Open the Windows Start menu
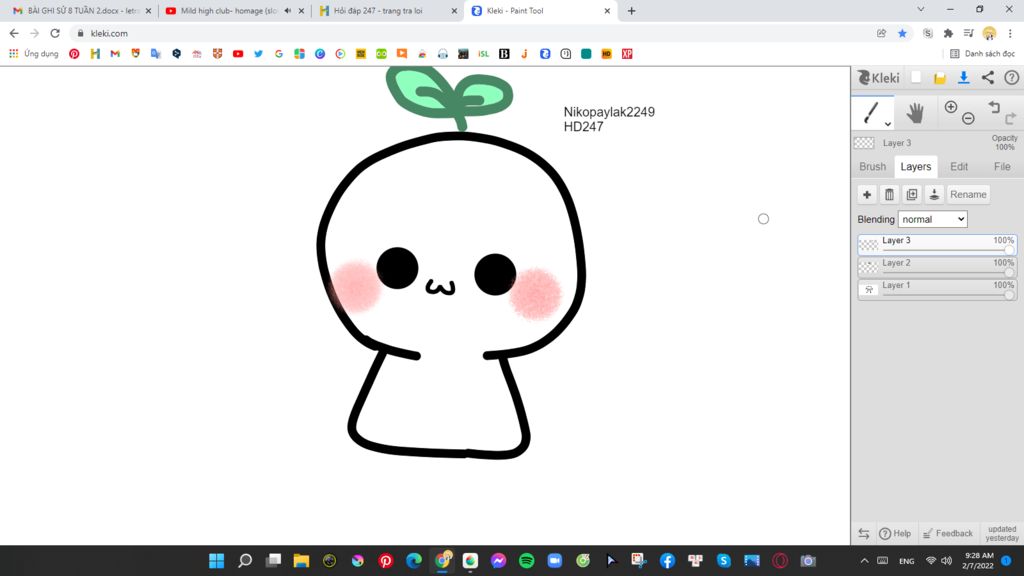The height and width of the screenshot is (576, 1024). (216, 560)
